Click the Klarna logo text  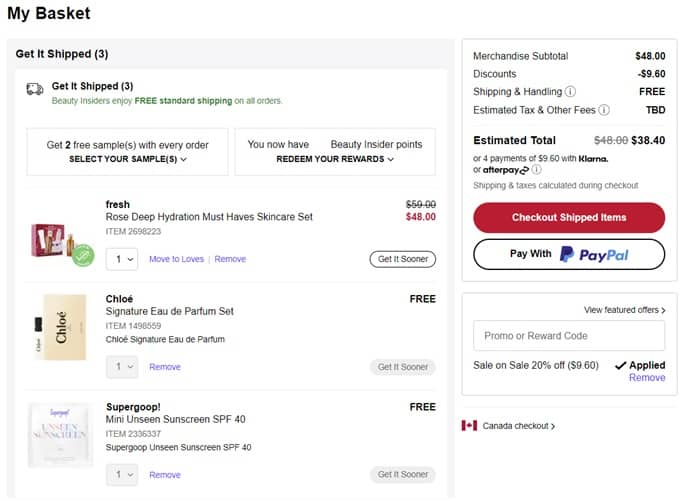pos(592,158)
